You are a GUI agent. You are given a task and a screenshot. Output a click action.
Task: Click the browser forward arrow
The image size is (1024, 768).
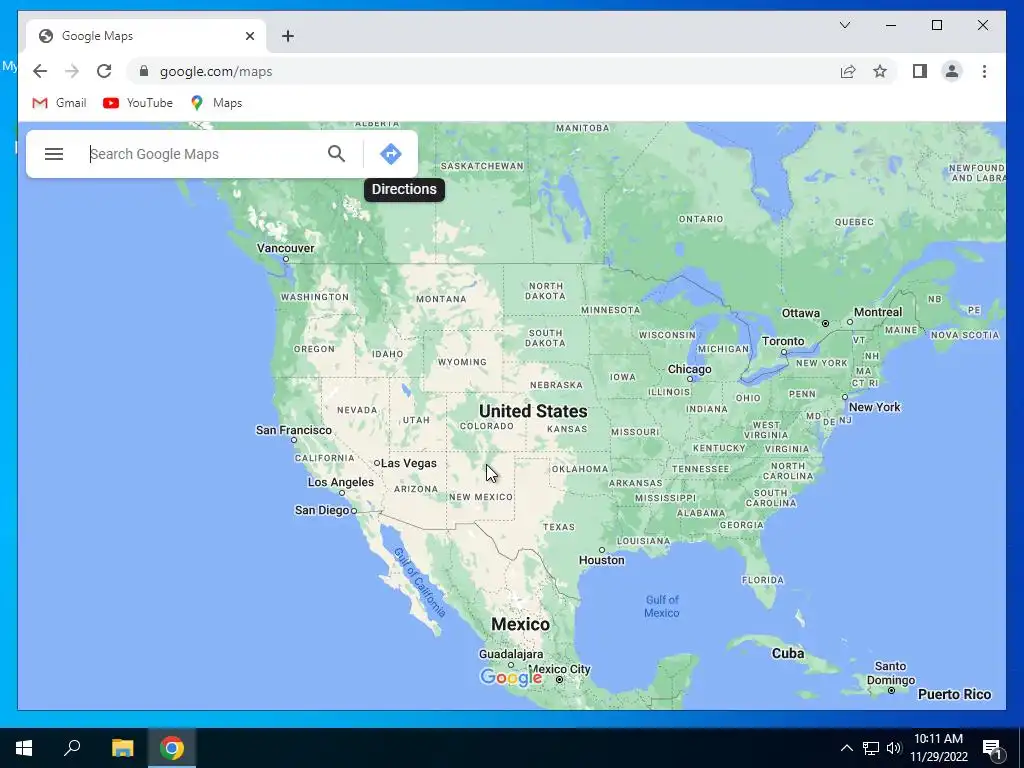pos(72,71)
